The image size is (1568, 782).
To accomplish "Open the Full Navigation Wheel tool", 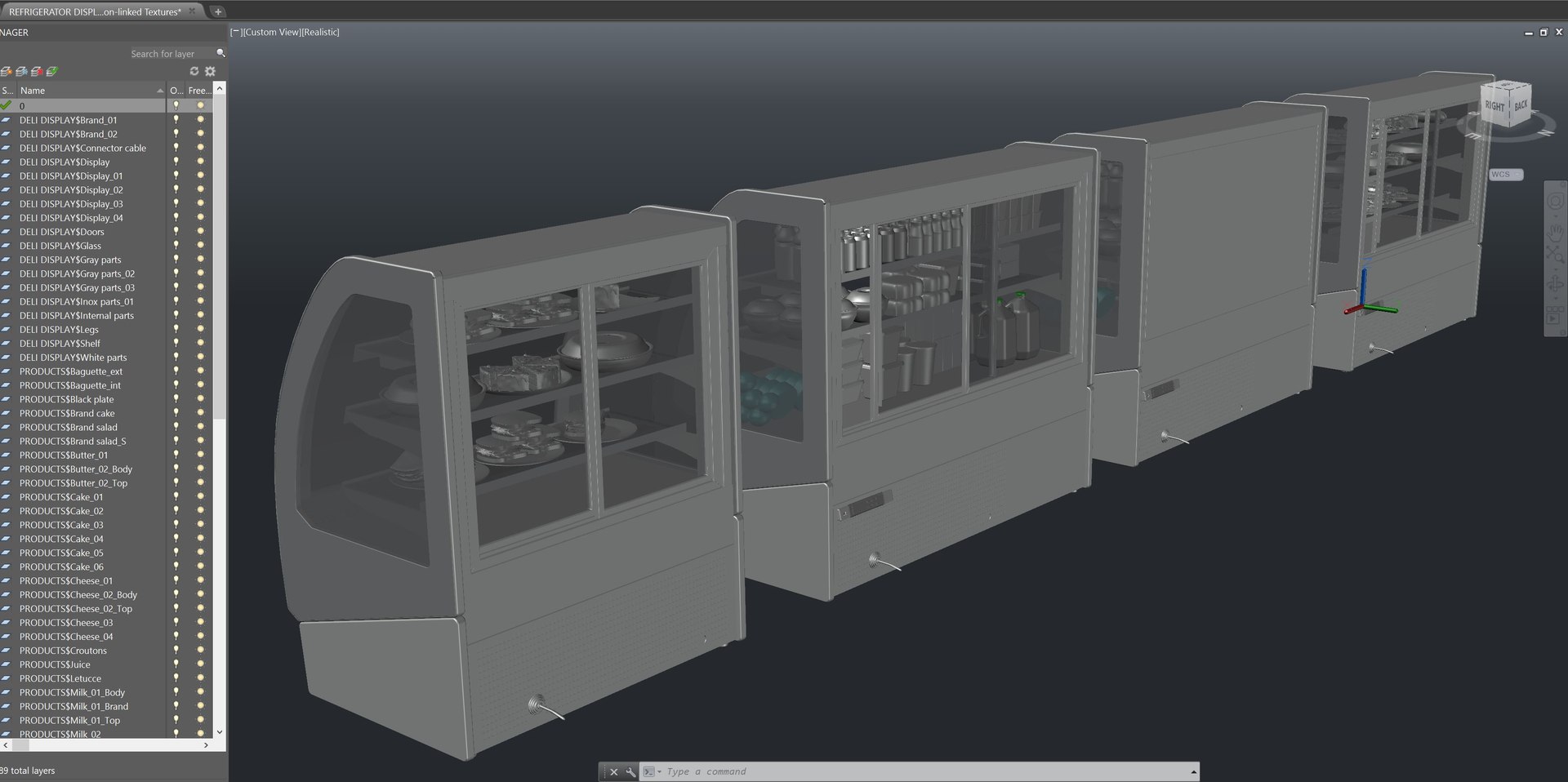I will [1555, 201].
